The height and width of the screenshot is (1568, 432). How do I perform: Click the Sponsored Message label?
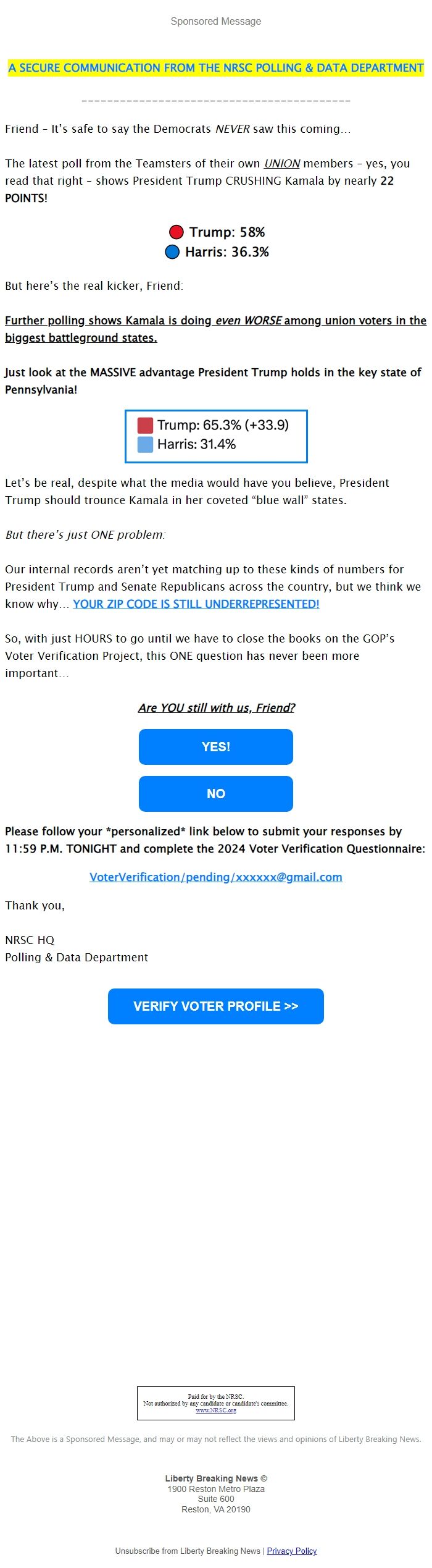(x=215, y=20)
